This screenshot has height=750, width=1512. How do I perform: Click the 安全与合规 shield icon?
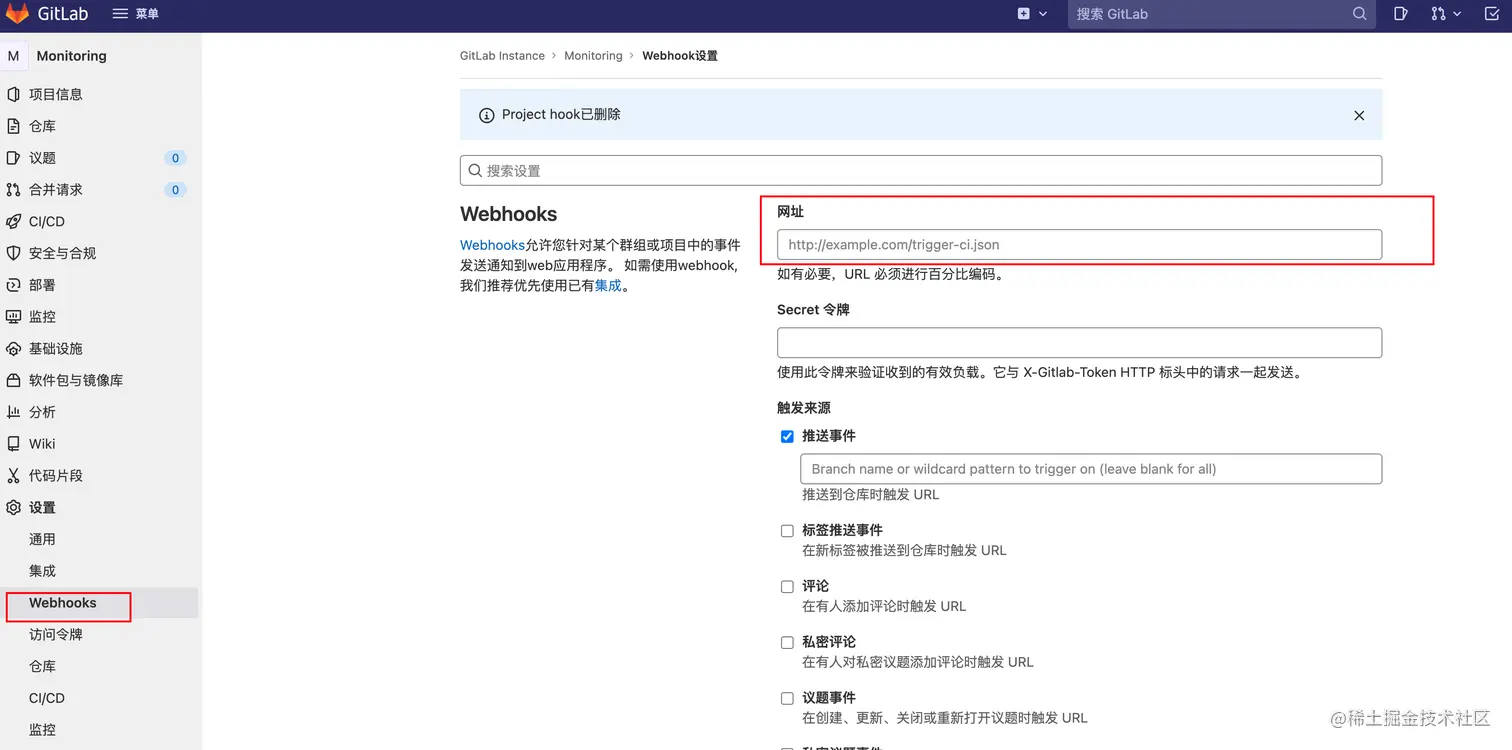pos(13,253)
